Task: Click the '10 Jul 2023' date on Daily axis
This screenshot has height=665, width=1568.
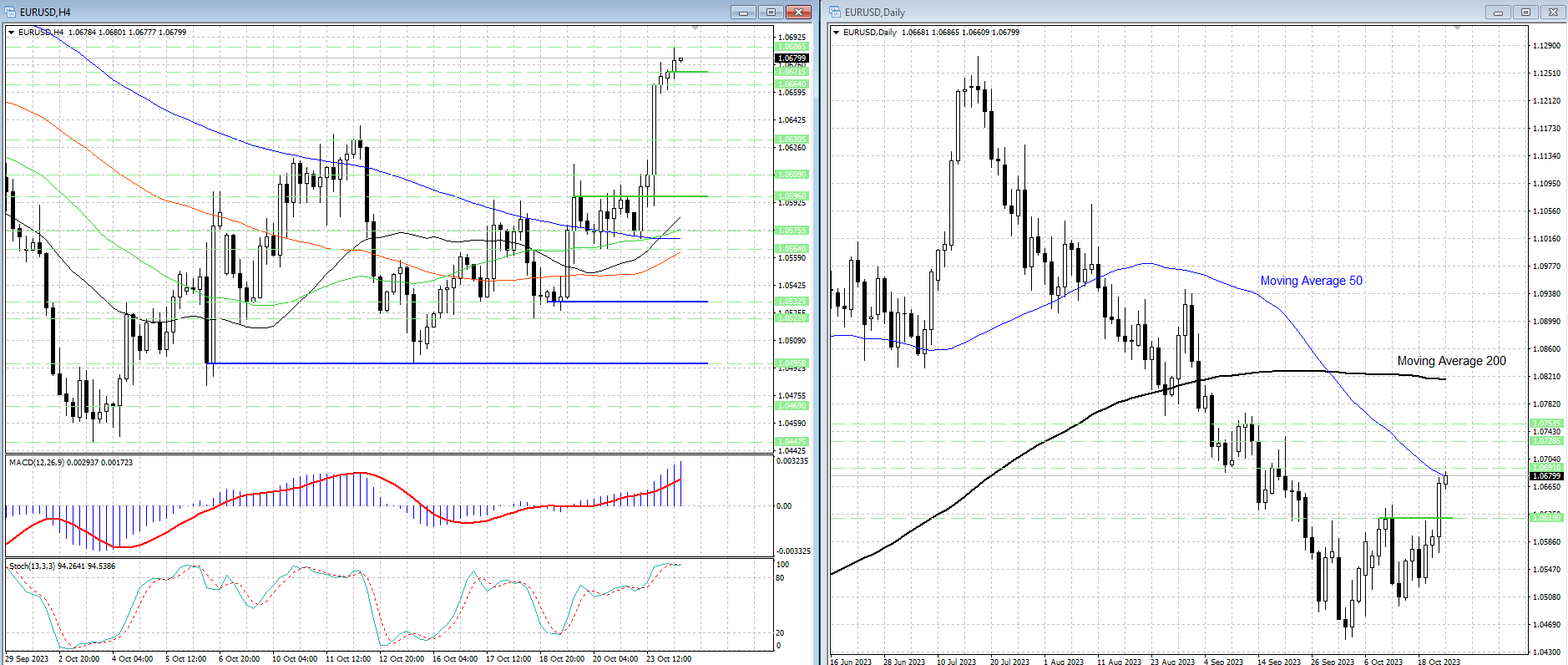Action: click(956, 662)
